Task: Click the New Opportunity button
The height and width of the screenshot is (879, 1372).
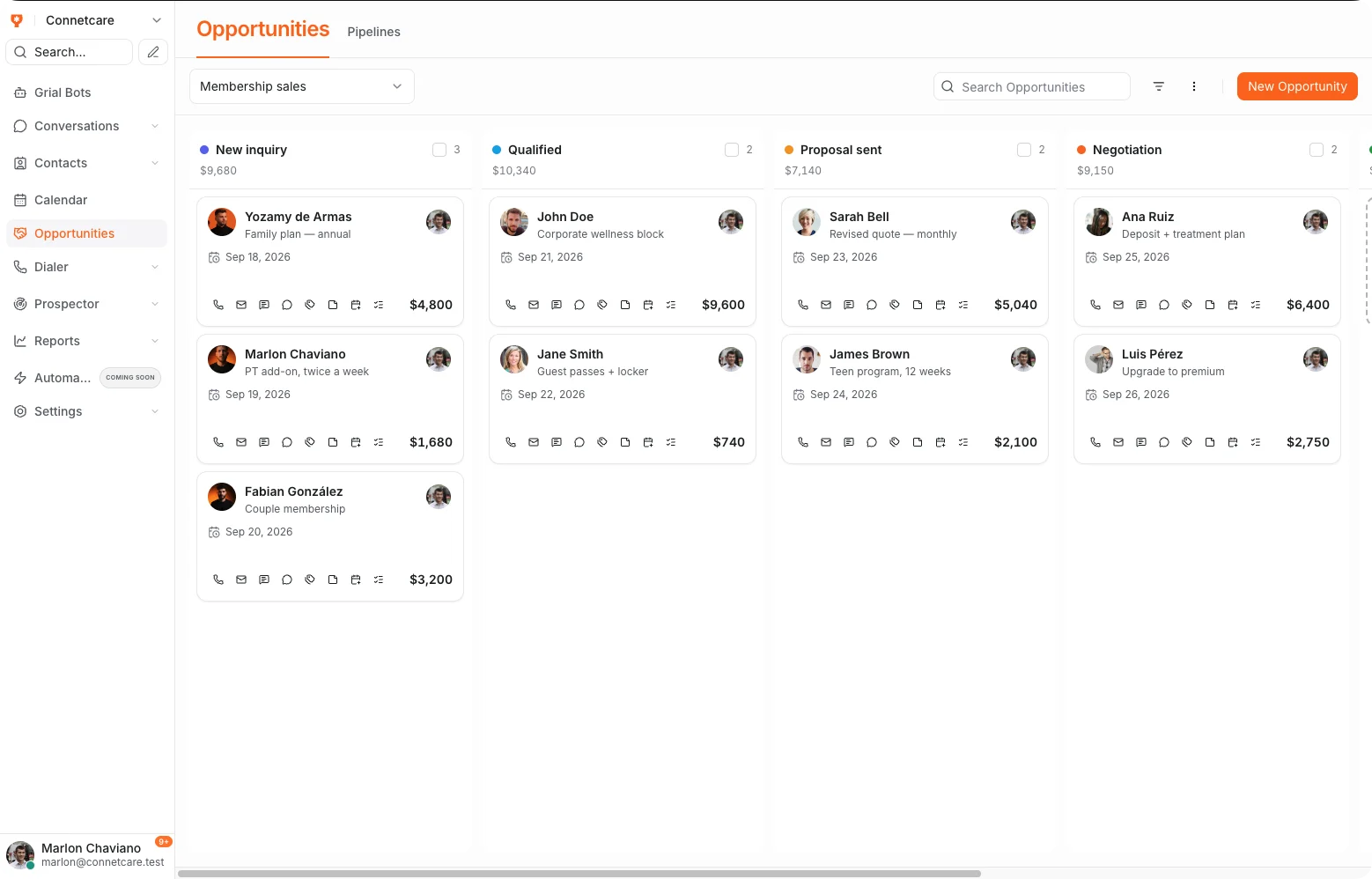Action: (x=1297, y=86)
